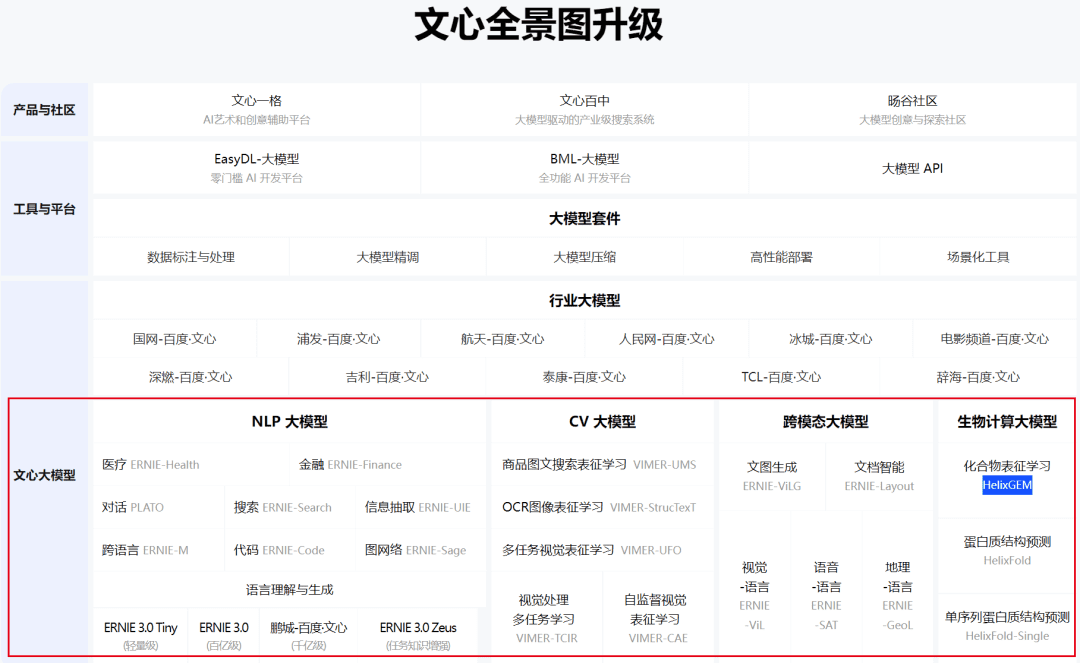This screenshot has height=663, width=1080.
Task: Click the 高性能部署 toolkit item
Action: point(781,257)
